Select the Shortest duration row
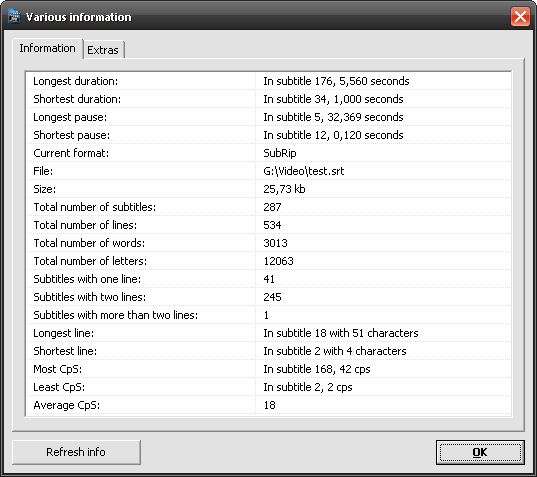This screenshot has width=537, height=477. pos(268,99)
